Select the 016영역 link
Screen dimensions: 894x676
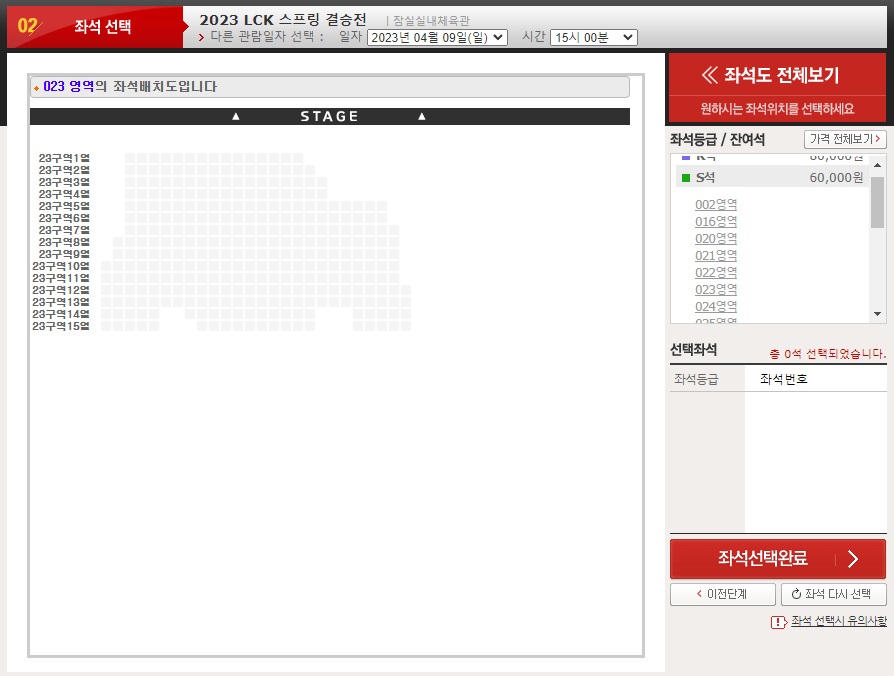pyautogui.click(x=716, y=222)
